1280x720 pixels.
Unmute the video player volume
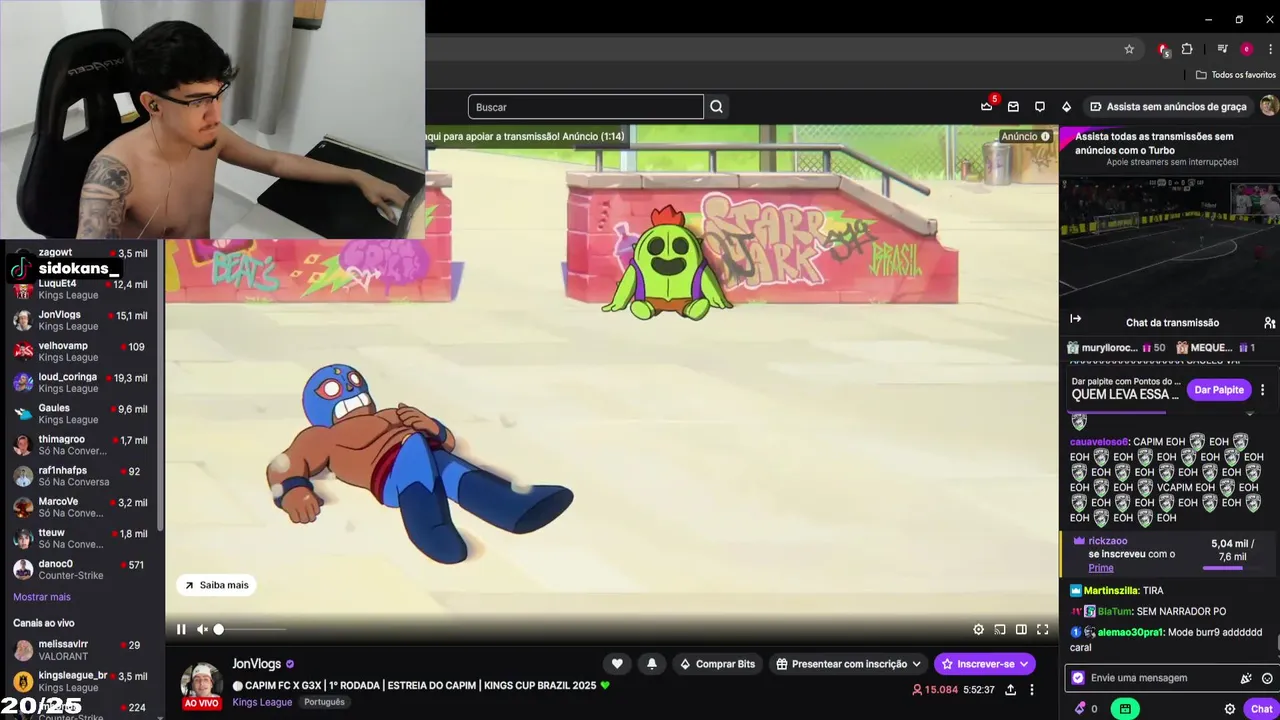(202, 629)
